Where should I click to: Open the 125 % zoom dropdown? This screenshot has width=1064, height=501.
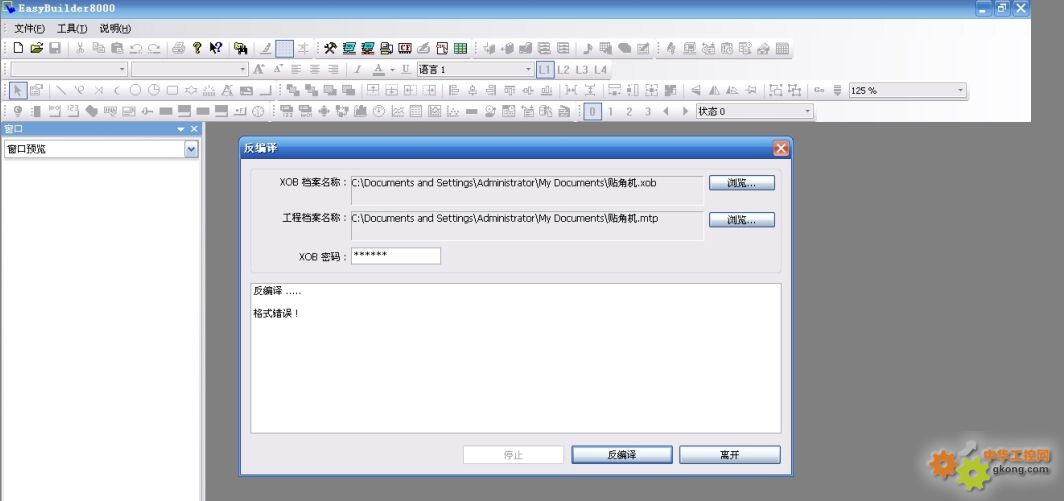pyautogui.click(x=960, y=90)
